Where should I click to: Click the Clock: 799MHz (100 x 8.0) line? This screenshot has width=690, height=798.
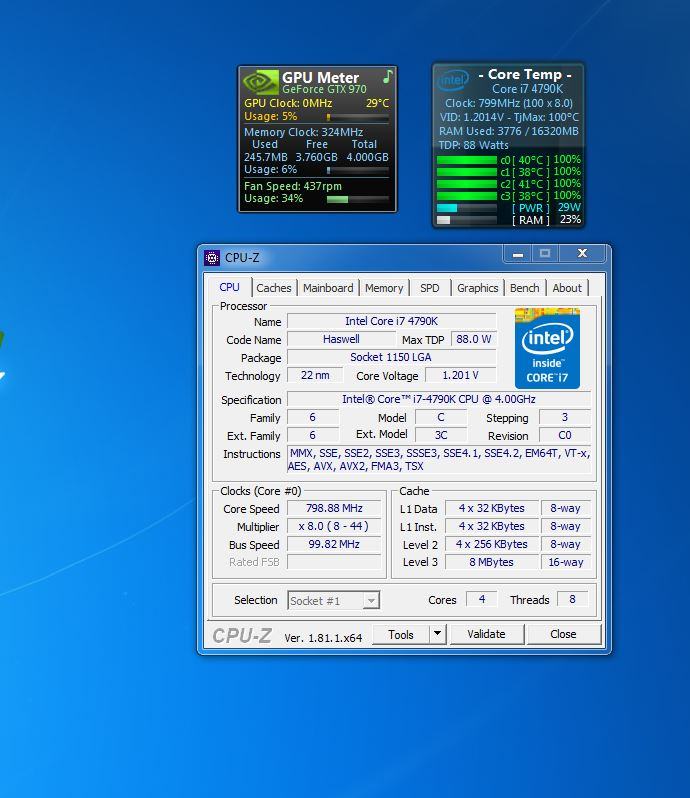[x=509, y=103]
